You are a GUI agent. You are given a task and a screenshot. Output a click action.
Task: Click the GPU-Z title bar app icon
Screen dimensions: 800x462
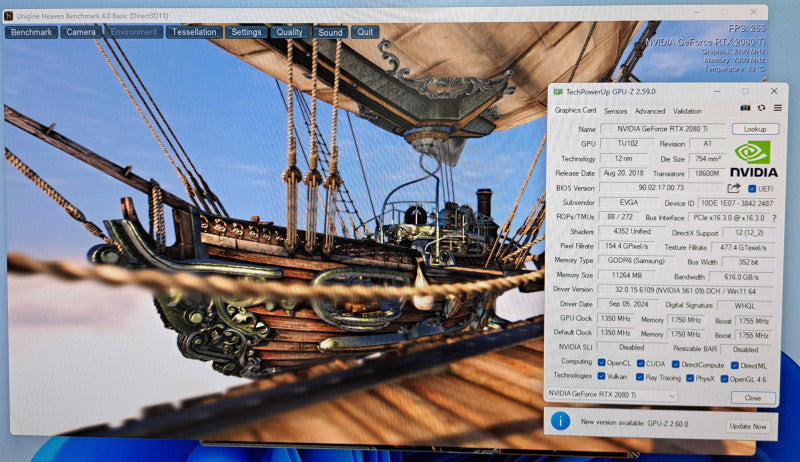(558, 92)
